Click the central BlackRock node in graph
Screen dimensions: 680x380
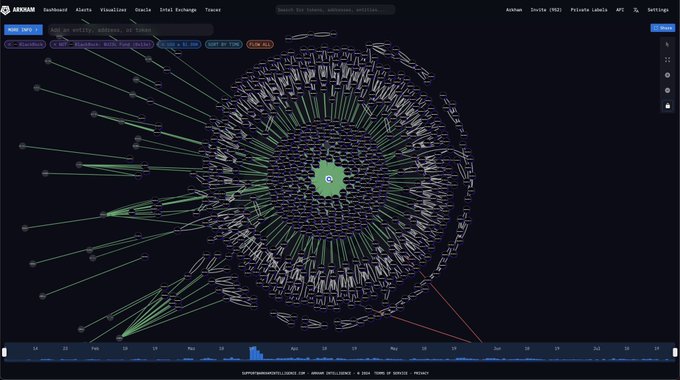(x=329, y=179)
